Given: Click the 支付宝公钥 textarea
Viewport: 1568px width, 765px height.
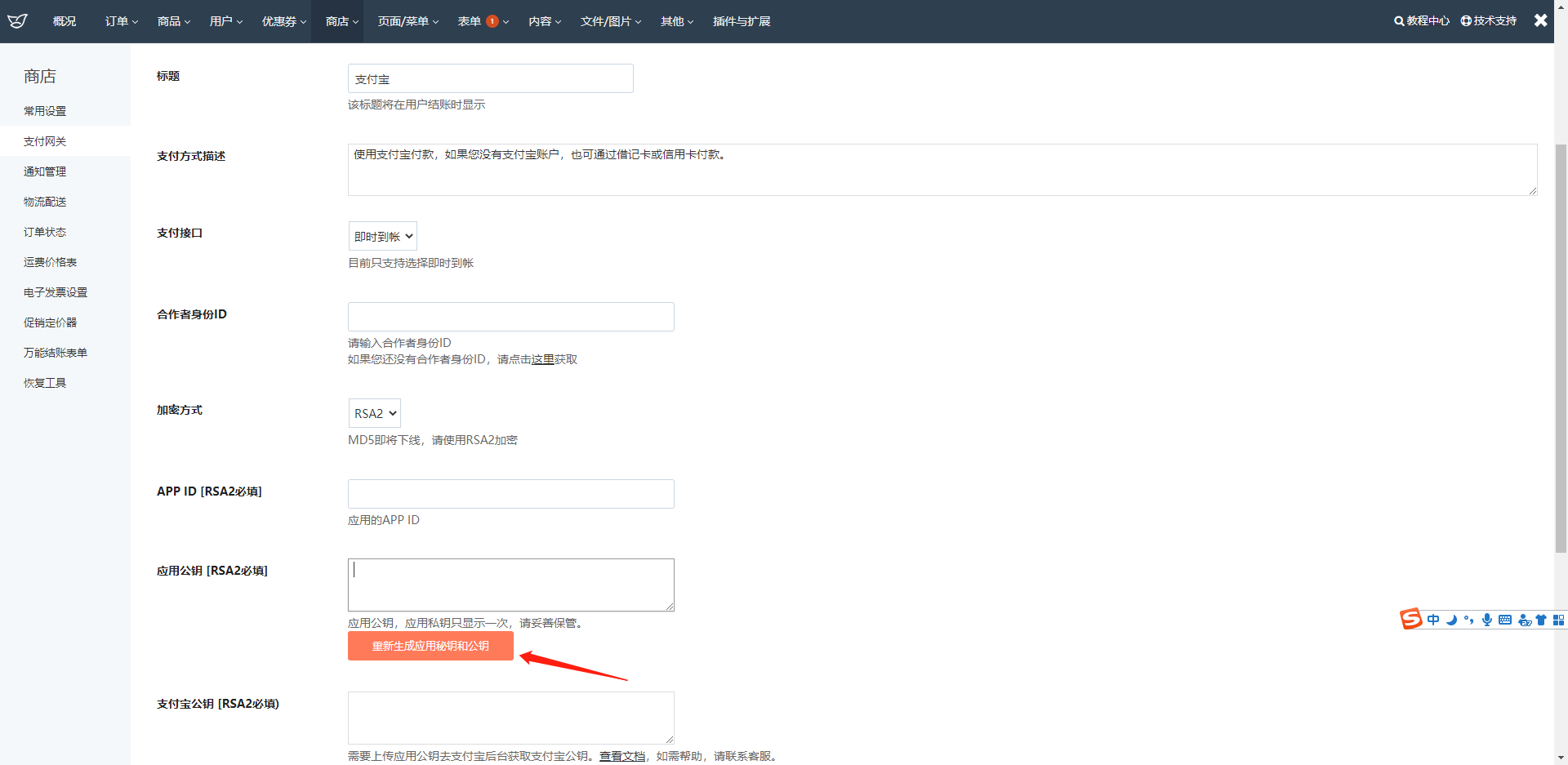Looking at the screenshot, I should coord(510,718).
